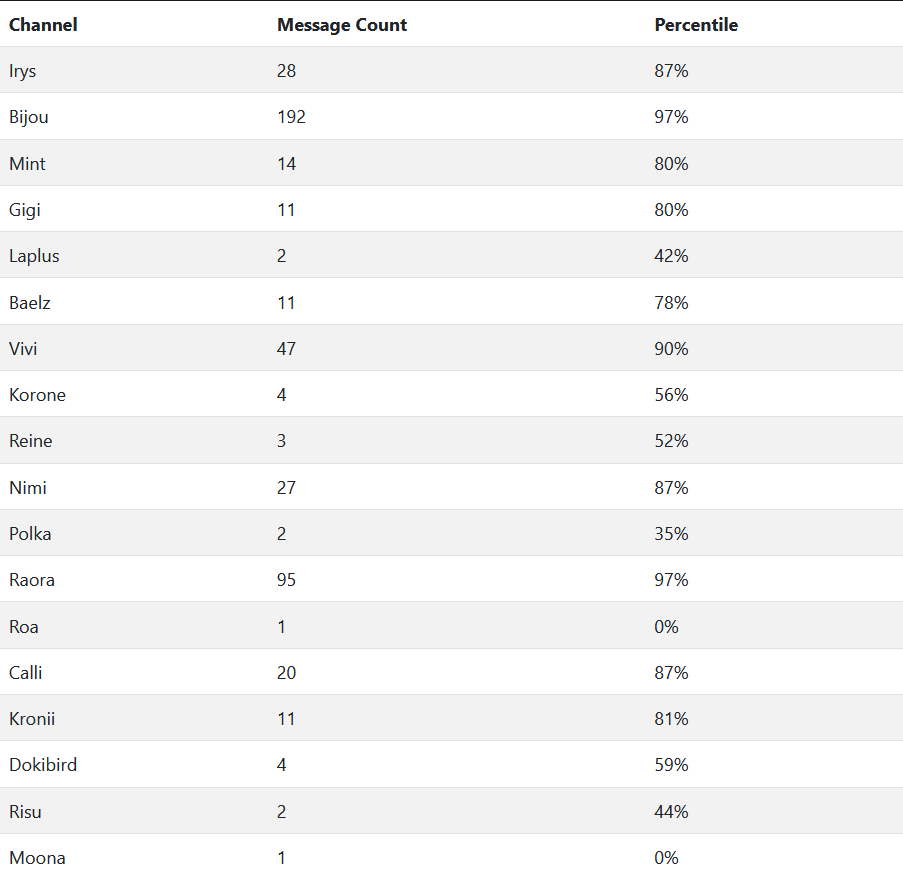Click the Calli channel cell
The width and height of the screenshot is (903, 879).
pos(26,673)
